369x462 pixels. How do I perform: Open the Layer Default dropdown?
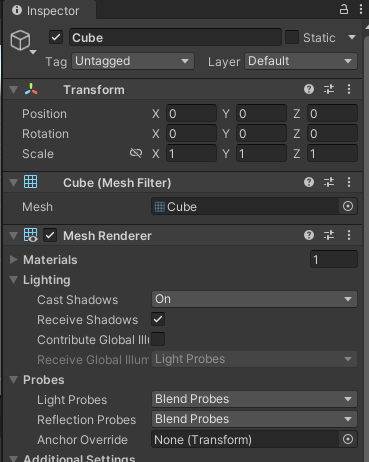[x=301, y=61]
